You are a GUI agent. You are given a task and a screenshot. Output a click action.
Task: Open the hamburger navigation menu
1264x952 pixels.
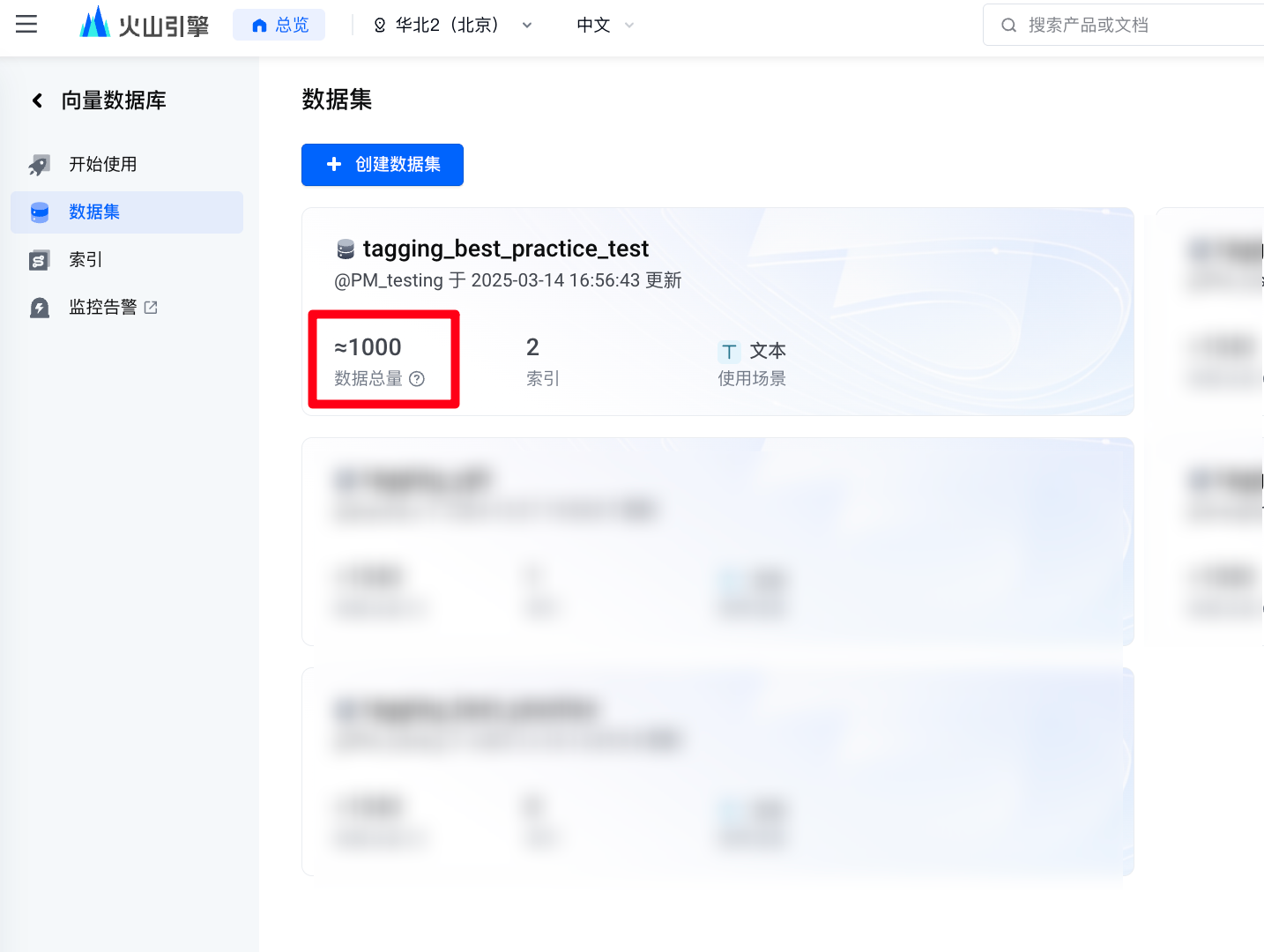[26, 25]
